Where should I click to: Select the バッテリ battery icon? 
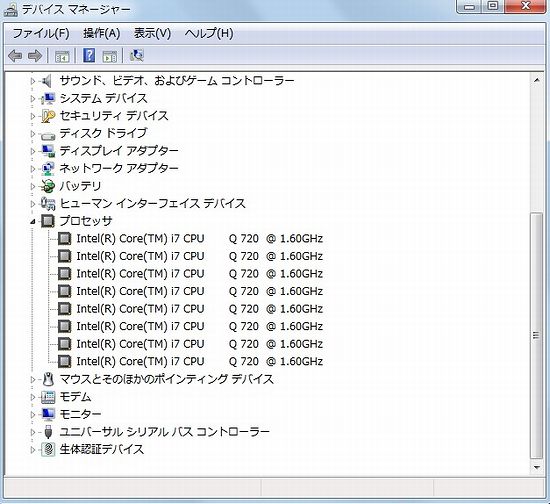(48, 186)
